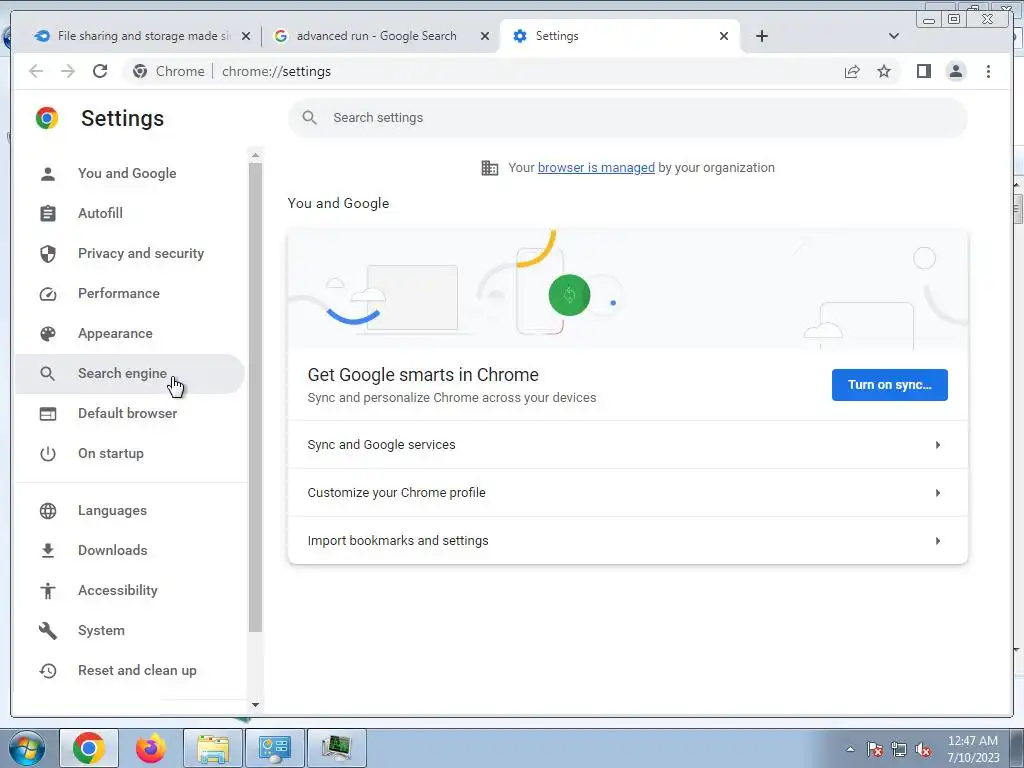Click sidebar scrollbar up arrow
The height and width of the screenshot is (768, 1024).
pos(255,155)
